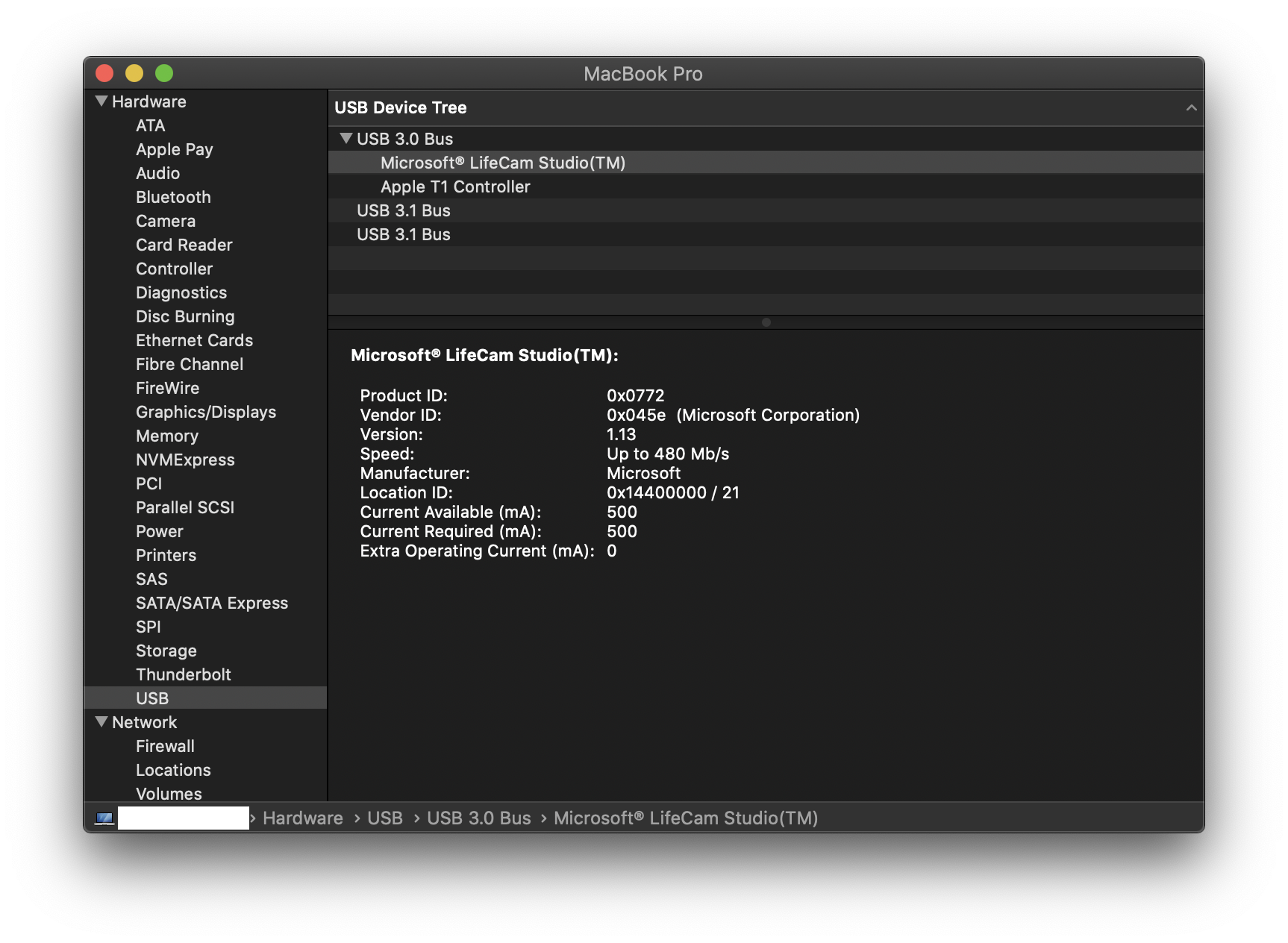Viewport: 1288px width, 943px height.
Task: Open SATA/SATA Express section
Action: (x=212, y=603)
